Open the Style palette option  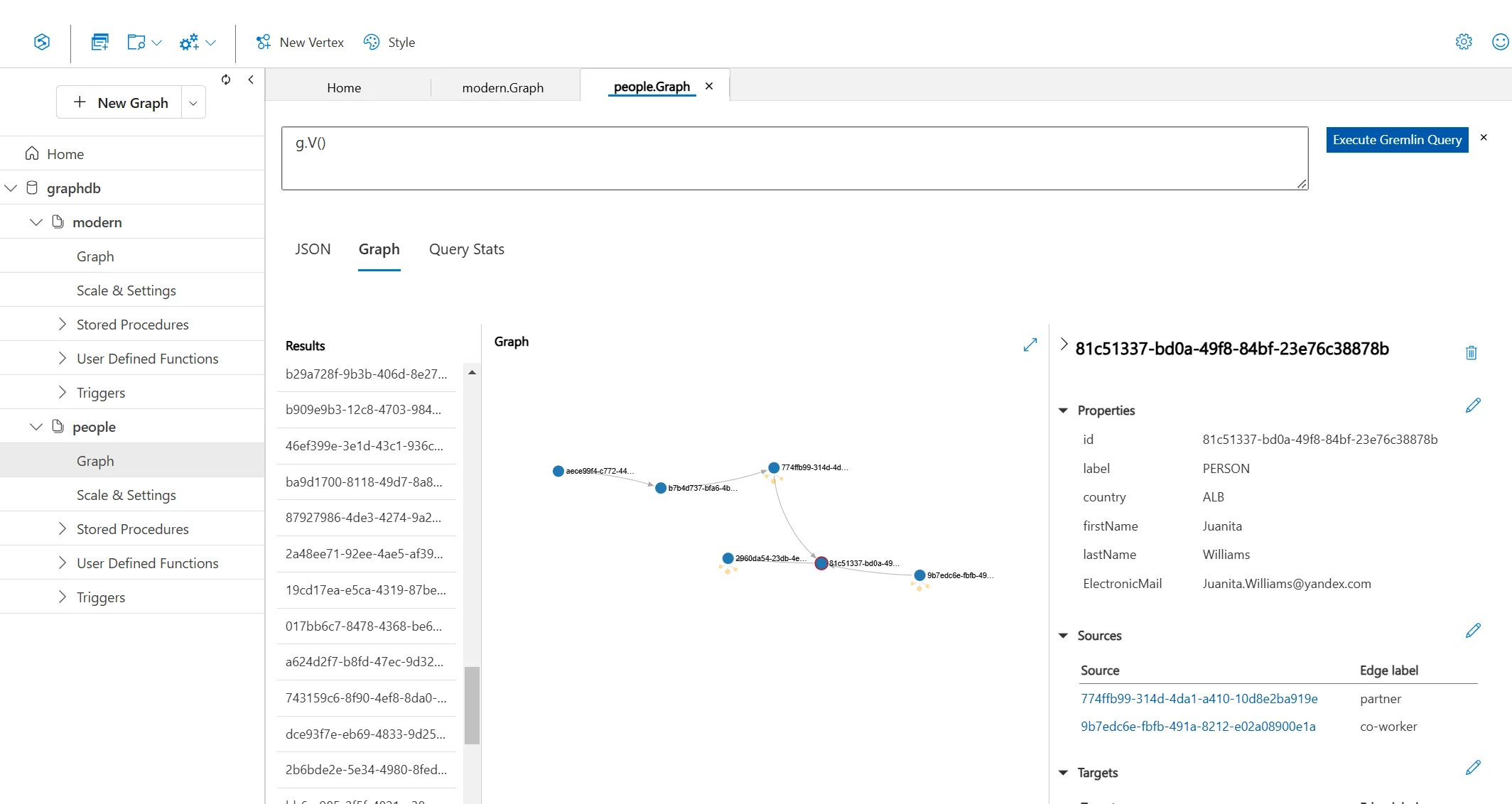point(389,42)
